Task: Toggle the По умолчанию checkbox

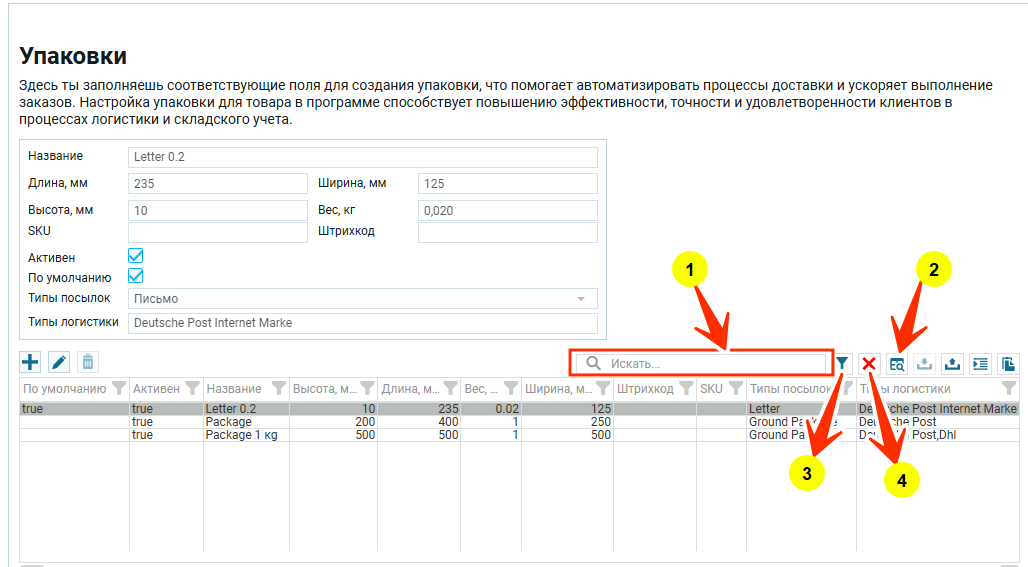Action: click(136, 277)
